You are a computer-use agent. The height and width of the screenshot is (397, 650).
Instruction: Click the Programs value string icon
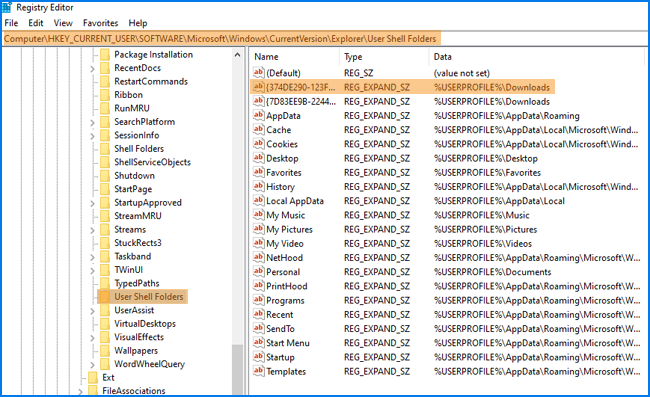click(x=258, y=300)
